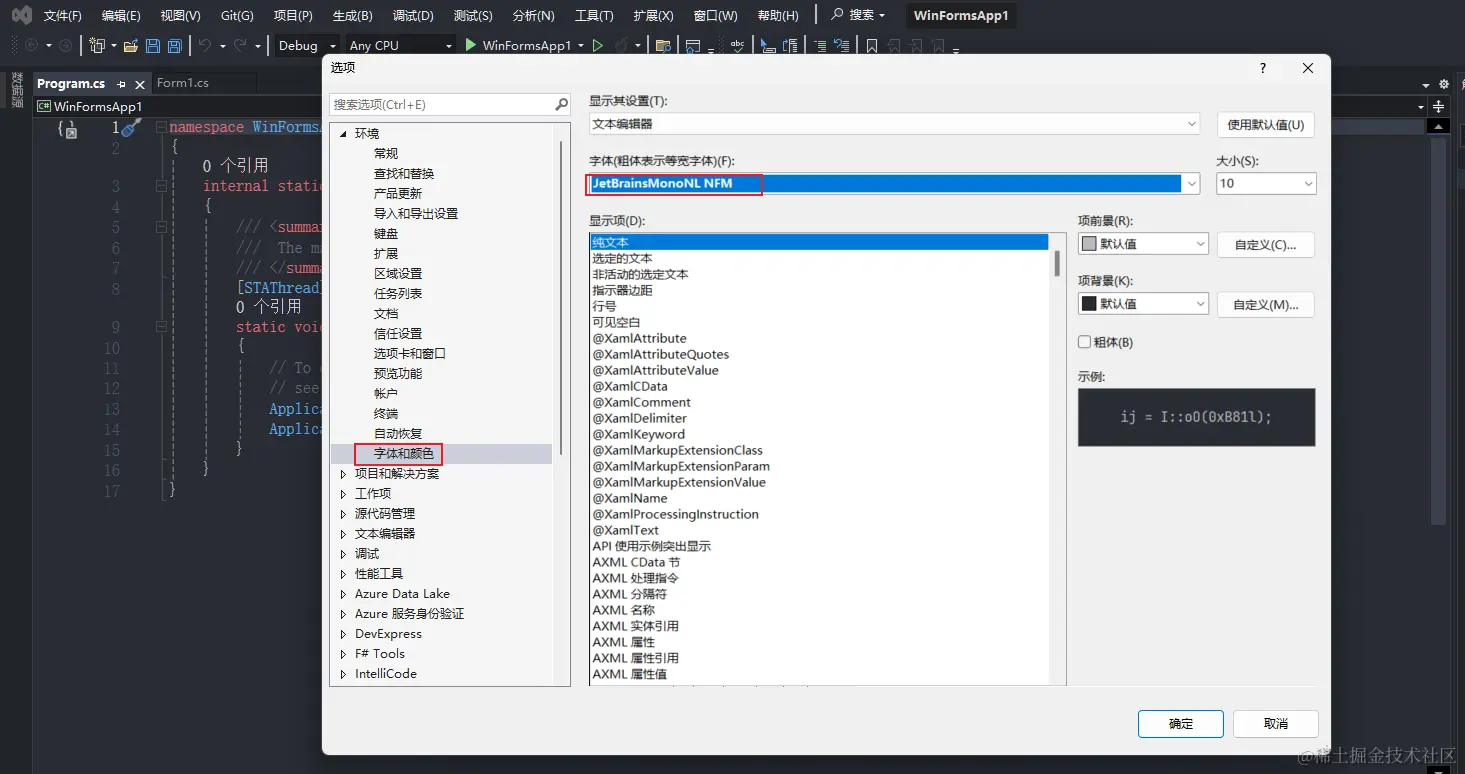
Task: Click the Navigate Backward icon
Action: (x=31, y=45)
